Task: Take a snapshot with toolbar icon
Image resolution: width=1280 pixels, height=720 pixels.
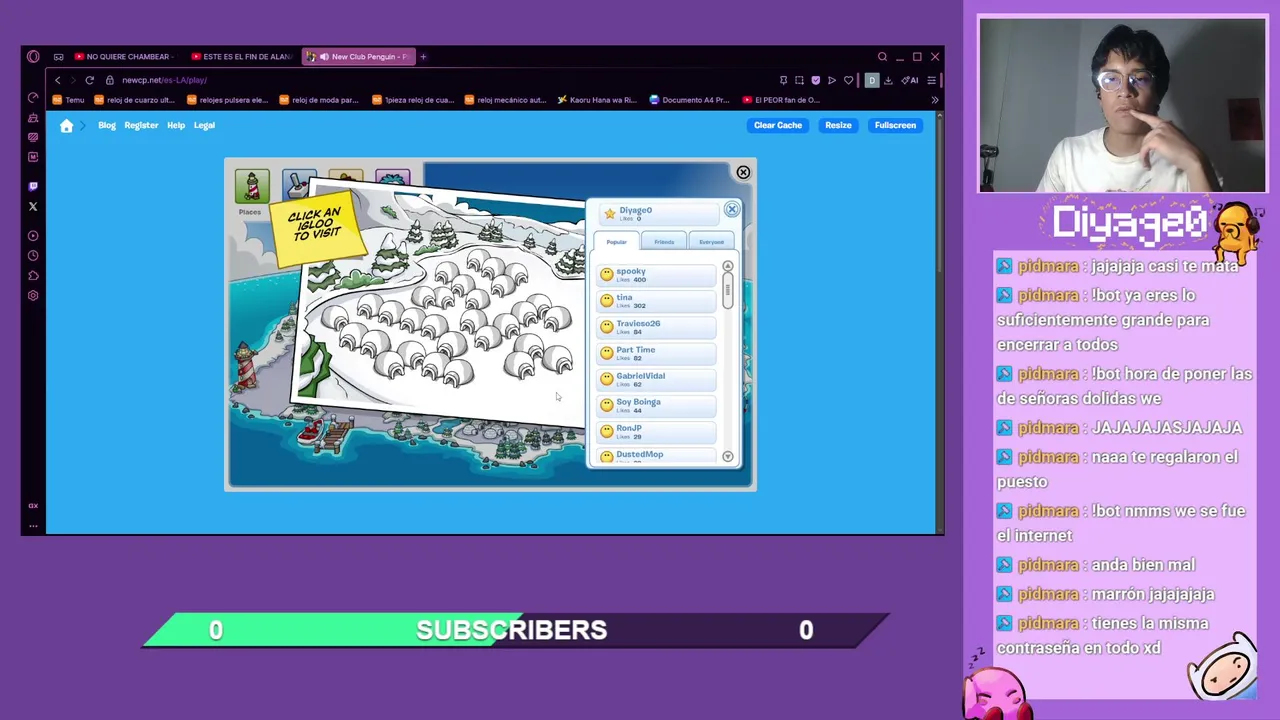Action: [799, 80]
